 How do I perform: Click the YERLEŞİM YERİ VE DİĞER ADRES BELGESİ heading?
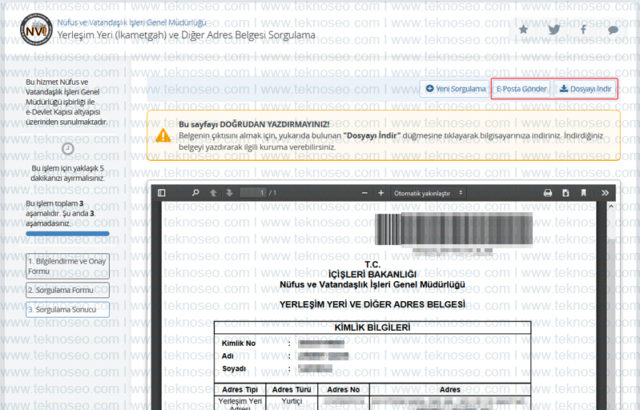(x=372, y=304)
